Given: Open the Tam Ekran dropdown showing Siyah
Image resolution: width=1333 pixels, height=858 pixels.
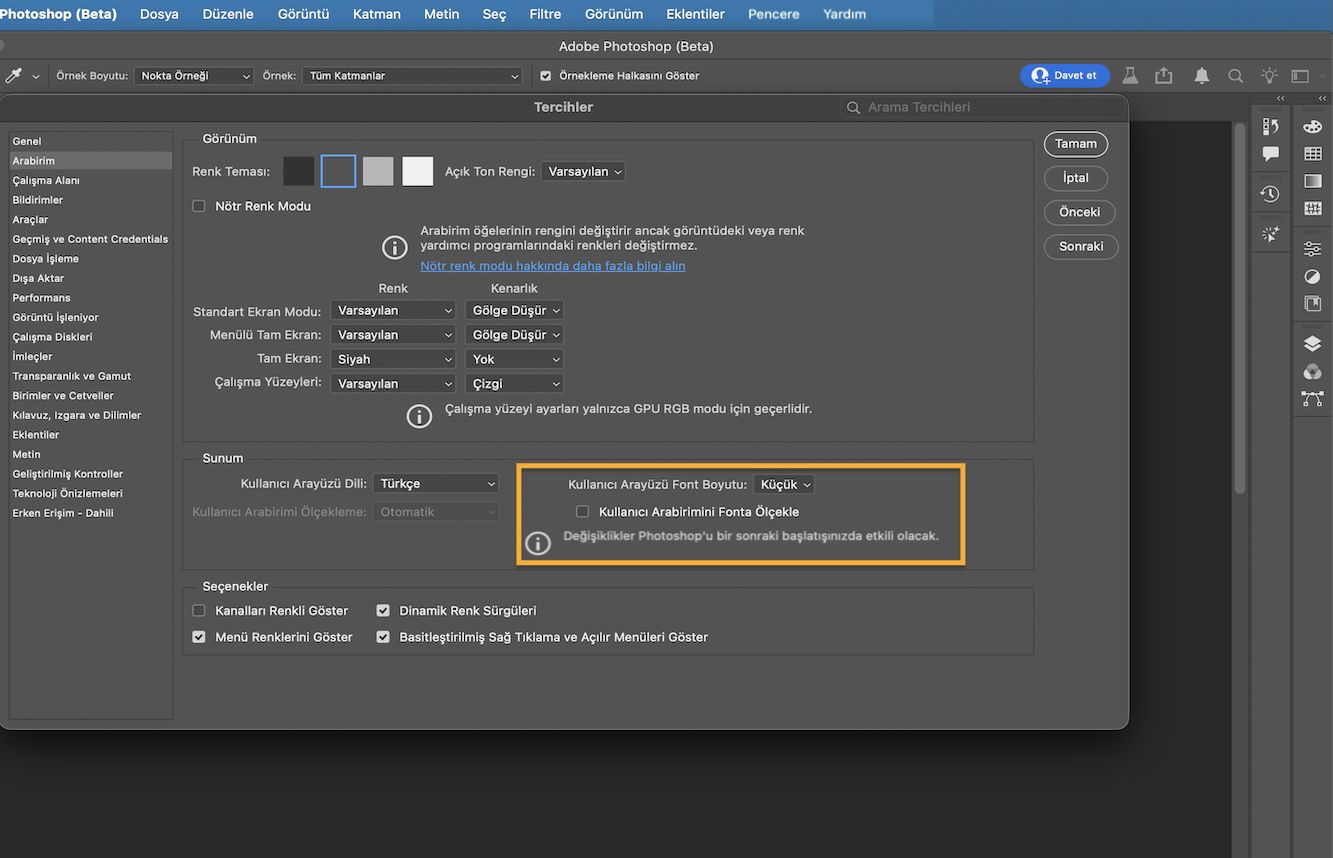Looking at the screenshot, I should [393, 358].
